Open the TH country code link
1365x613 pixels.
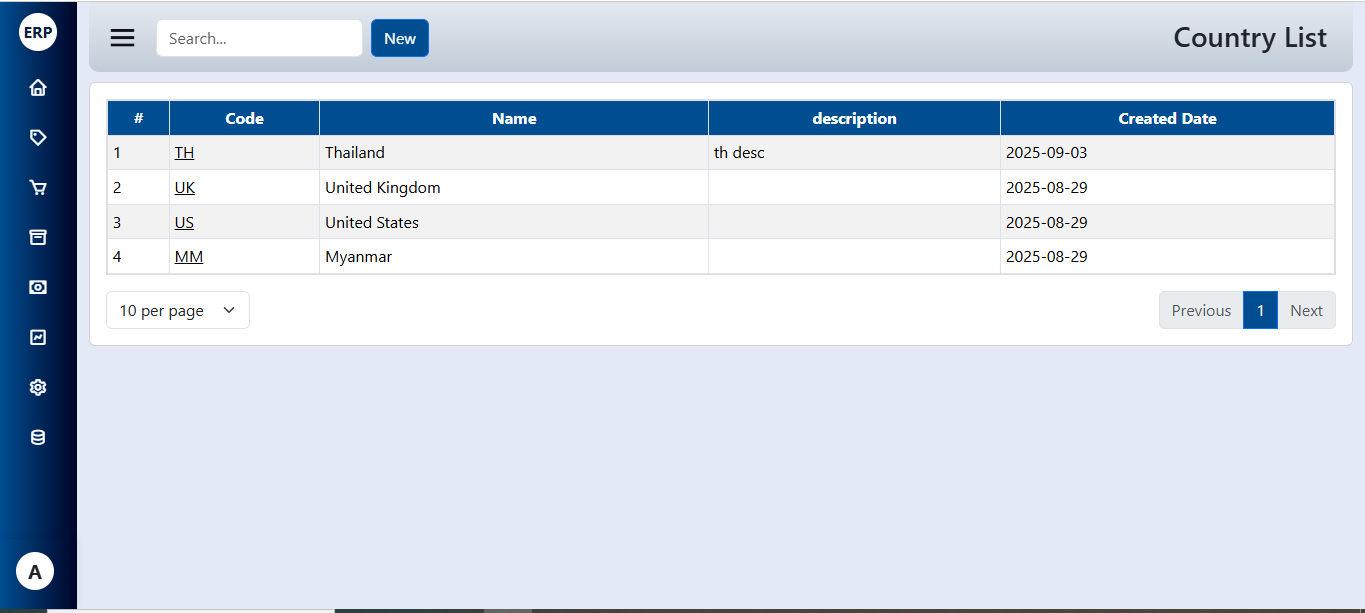point(184,153)
